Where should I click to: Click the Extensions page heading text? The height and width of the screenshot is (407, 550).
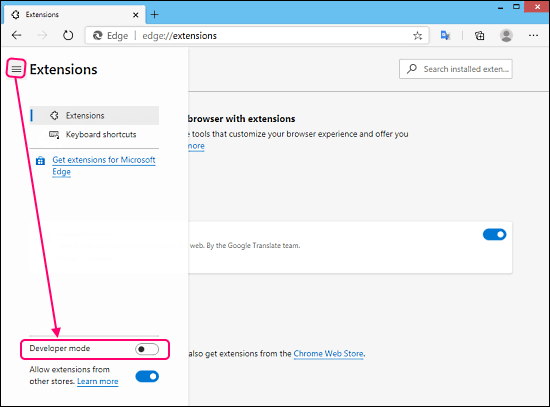point(63,69)
